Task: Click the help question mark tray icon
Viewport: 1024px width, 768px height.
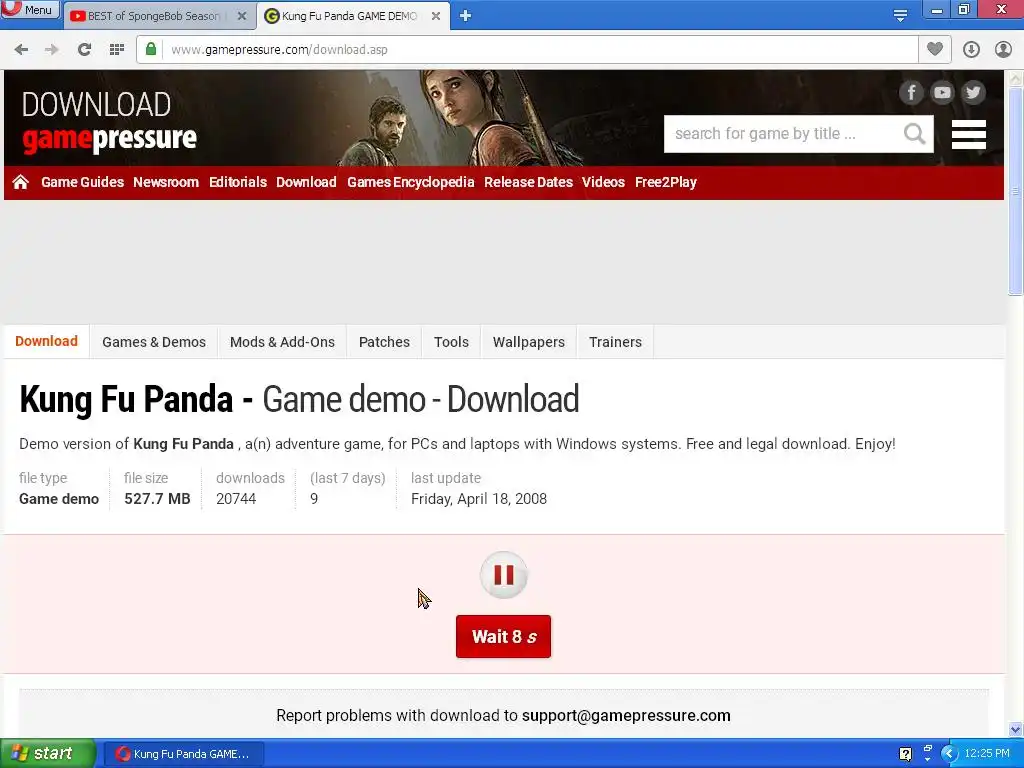Action: pos(905,754)
